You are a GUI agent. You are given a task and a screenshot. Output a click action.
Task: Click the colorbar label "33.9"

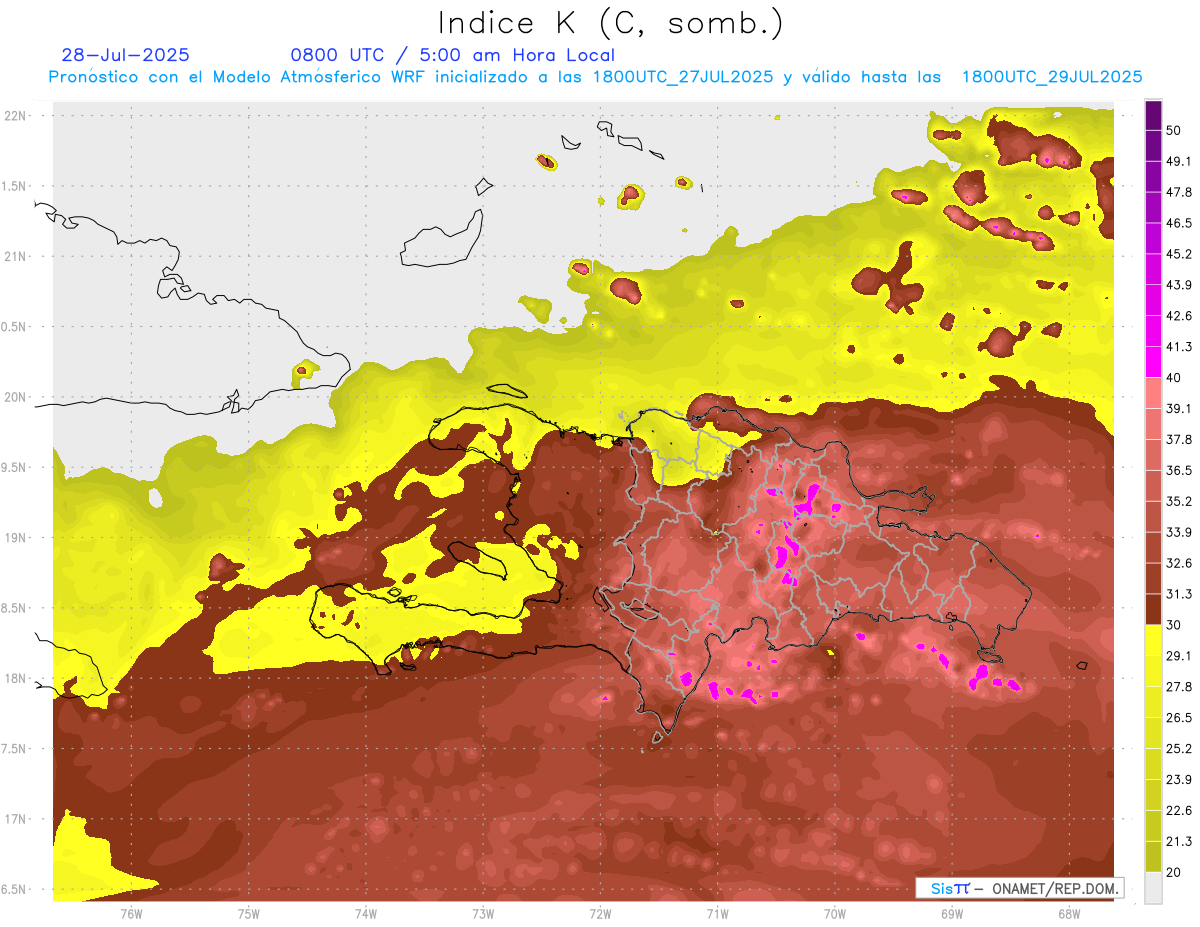tap(1178, 532)
